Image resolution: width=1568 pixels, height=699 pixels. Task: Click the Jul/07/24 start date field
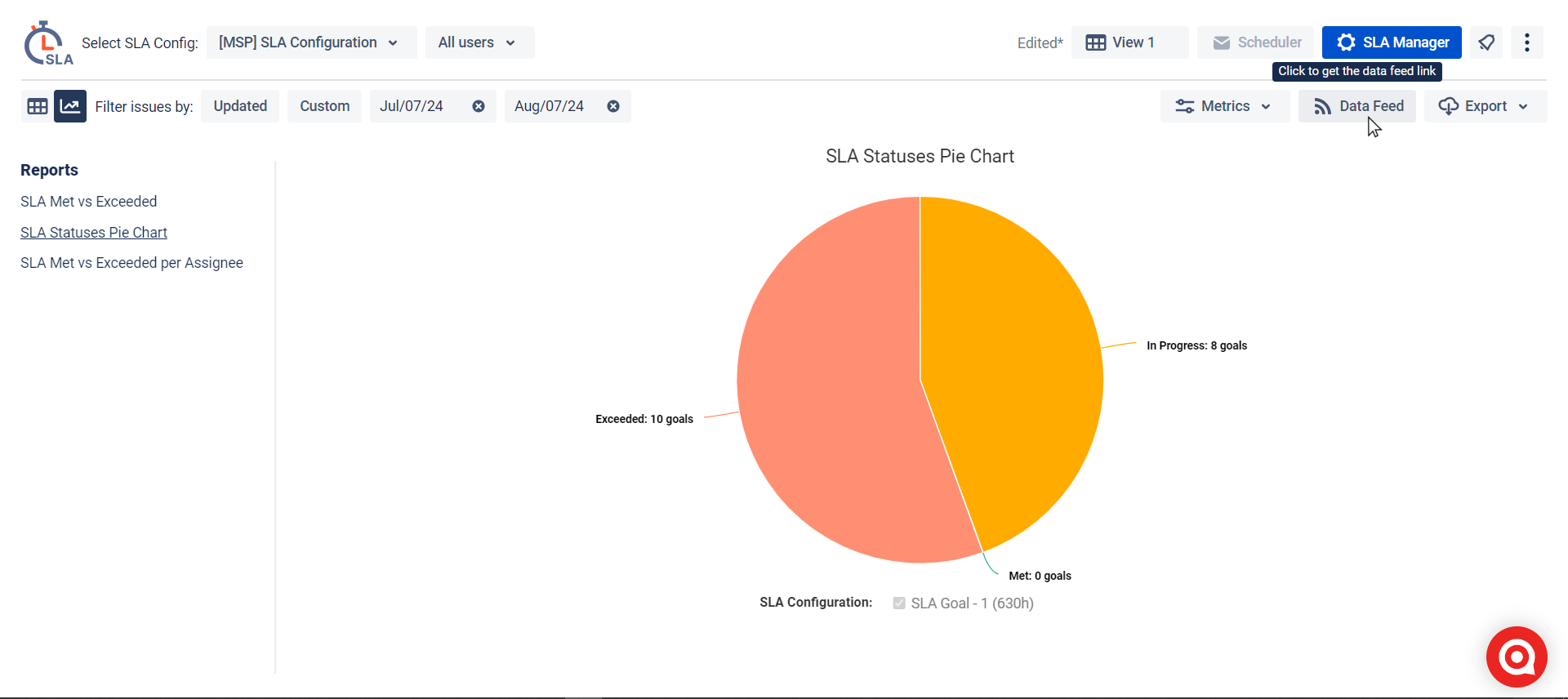[412, 107]
